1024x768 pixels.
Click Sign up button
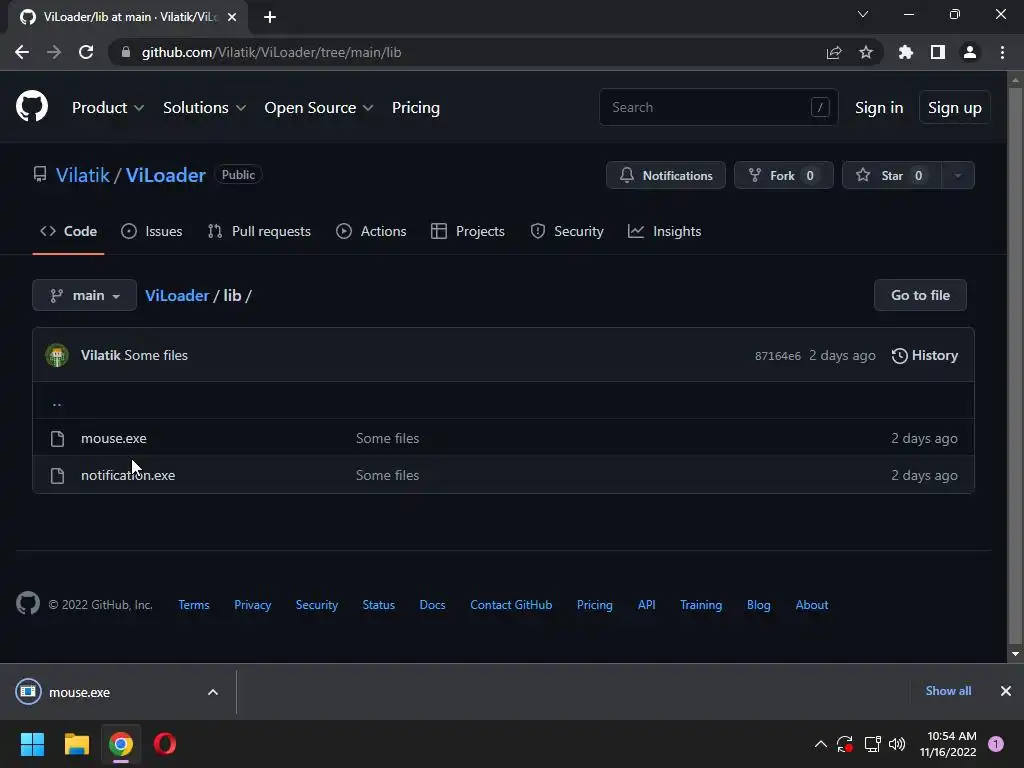click(x=954, y=108)
